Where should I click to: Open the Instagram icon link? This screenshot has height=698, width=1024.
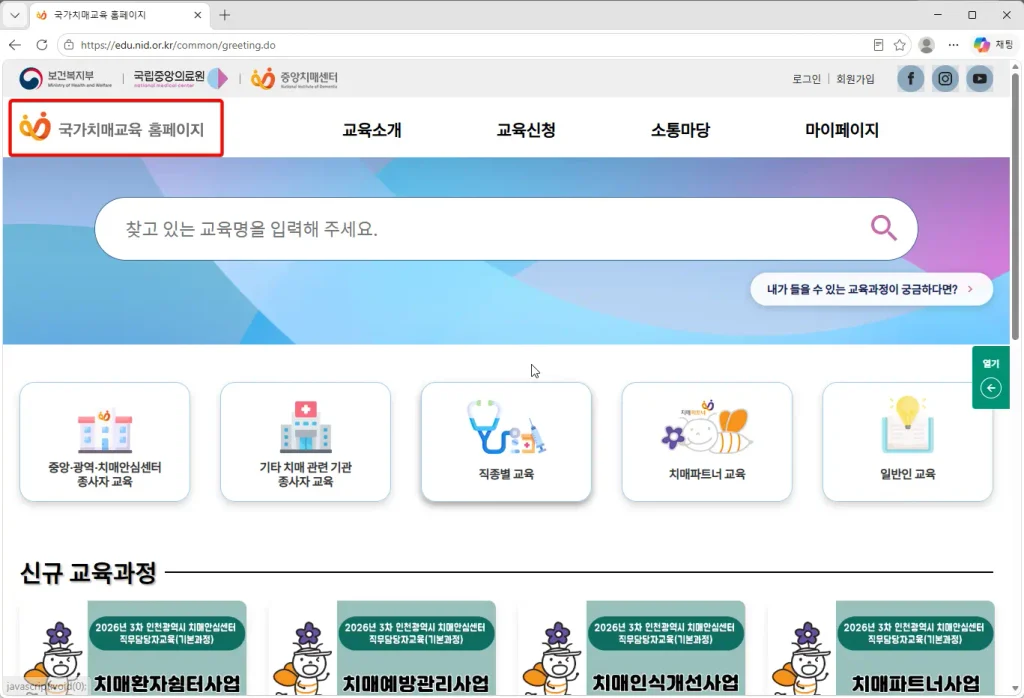tap(945, 79)
